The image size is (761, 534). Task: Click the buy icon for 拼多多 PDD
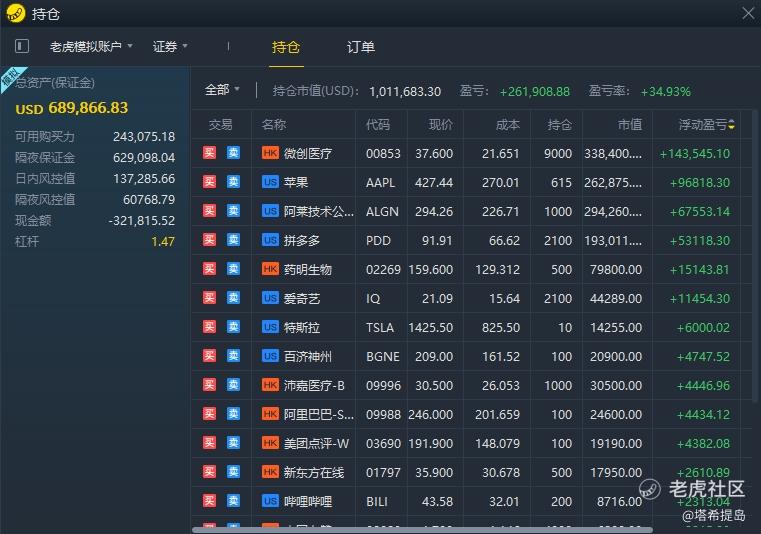[x=209, y=240]
